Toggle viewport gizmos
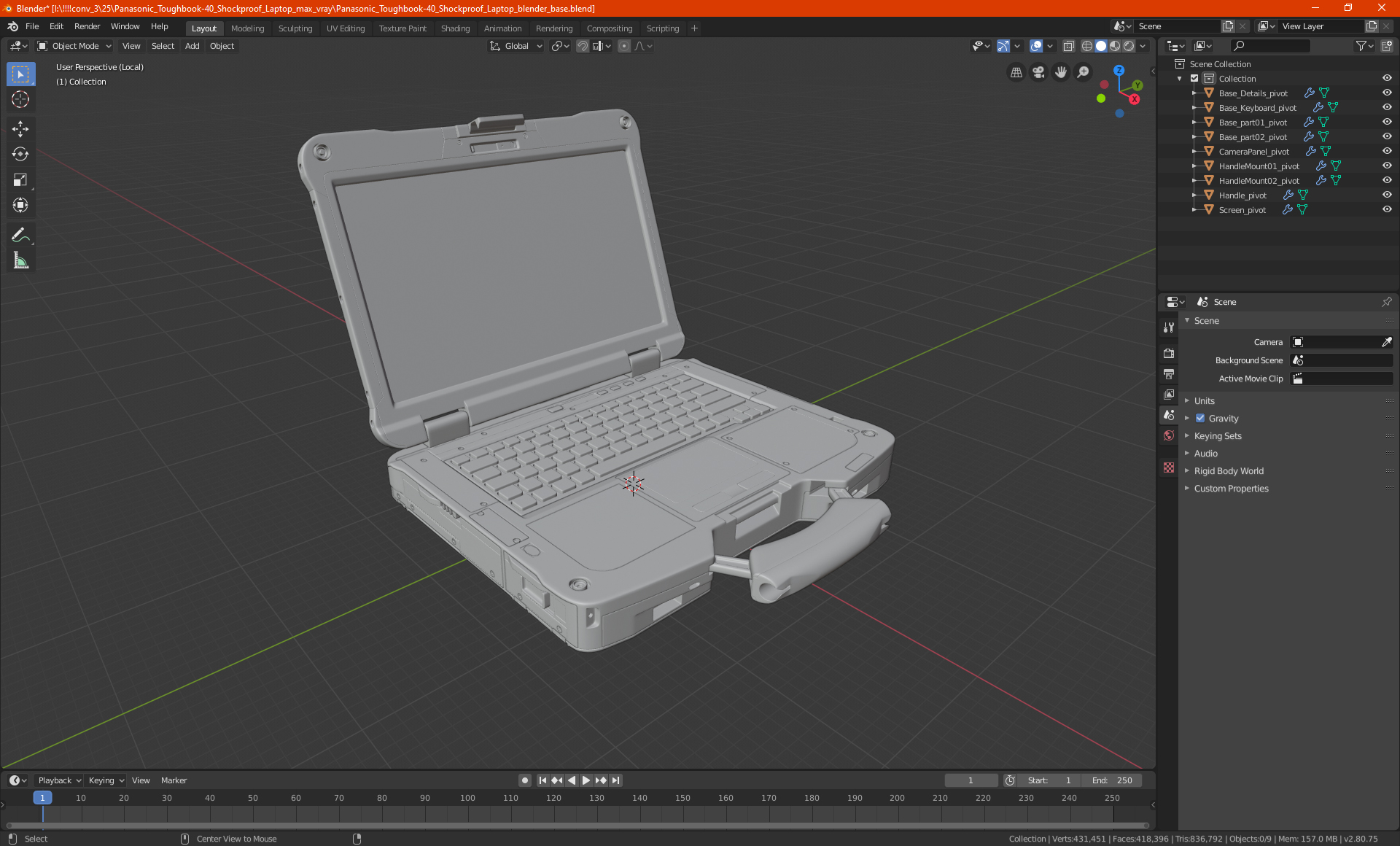 click(x=1003, y=46)
